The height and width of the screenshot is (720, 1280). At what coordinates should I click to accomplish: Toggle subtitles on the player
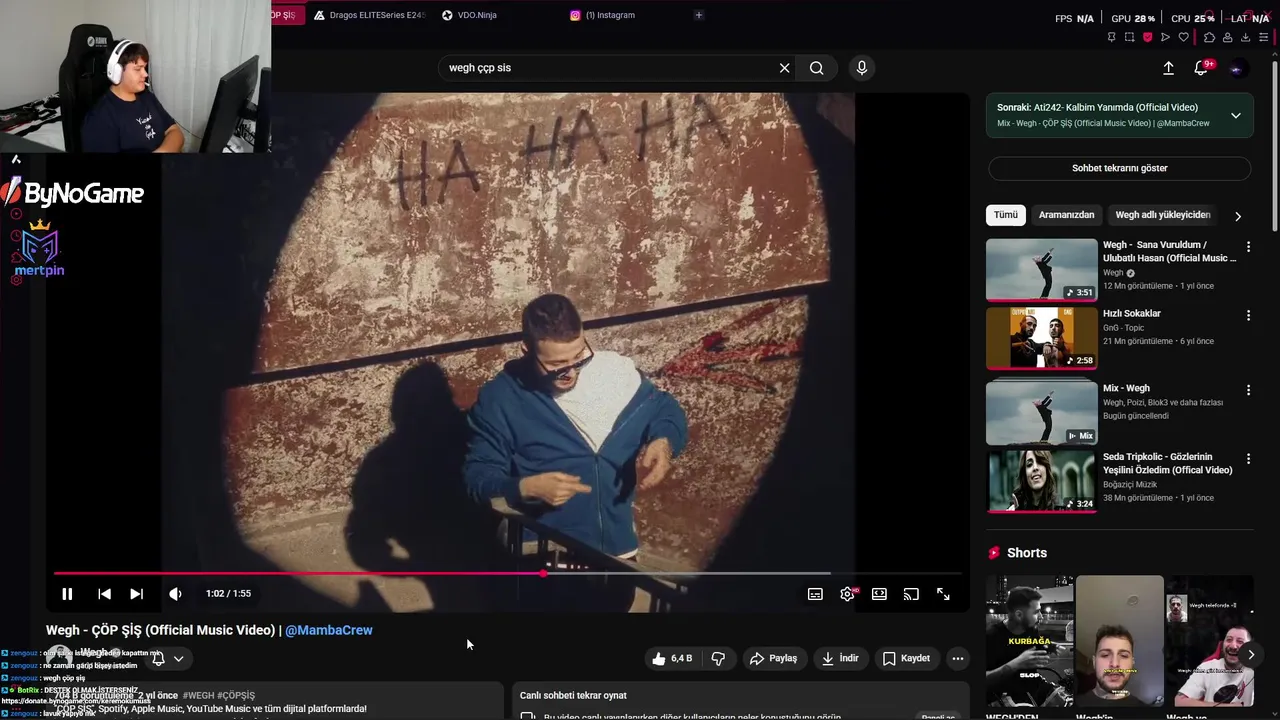click(x=815, y=594)
